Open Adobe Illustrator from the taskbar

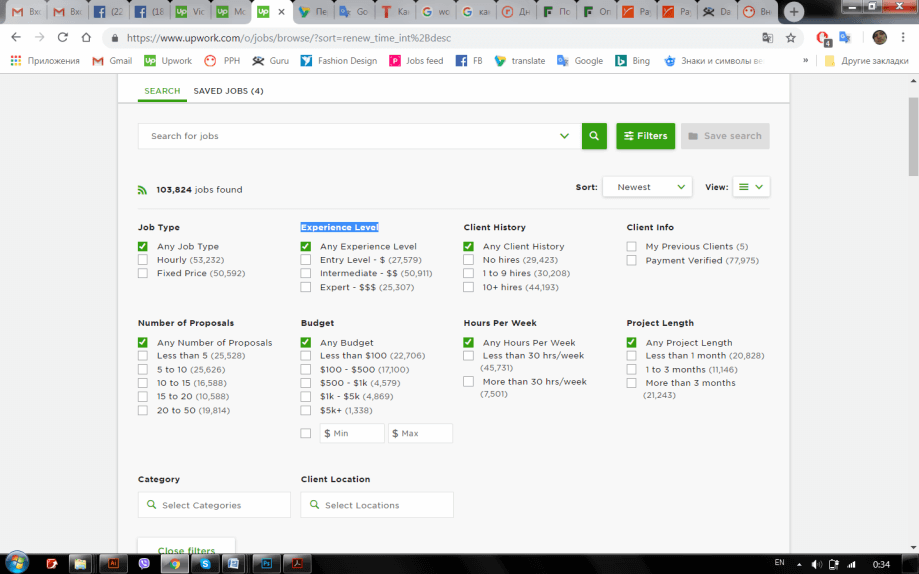click(x=113, y=563)
